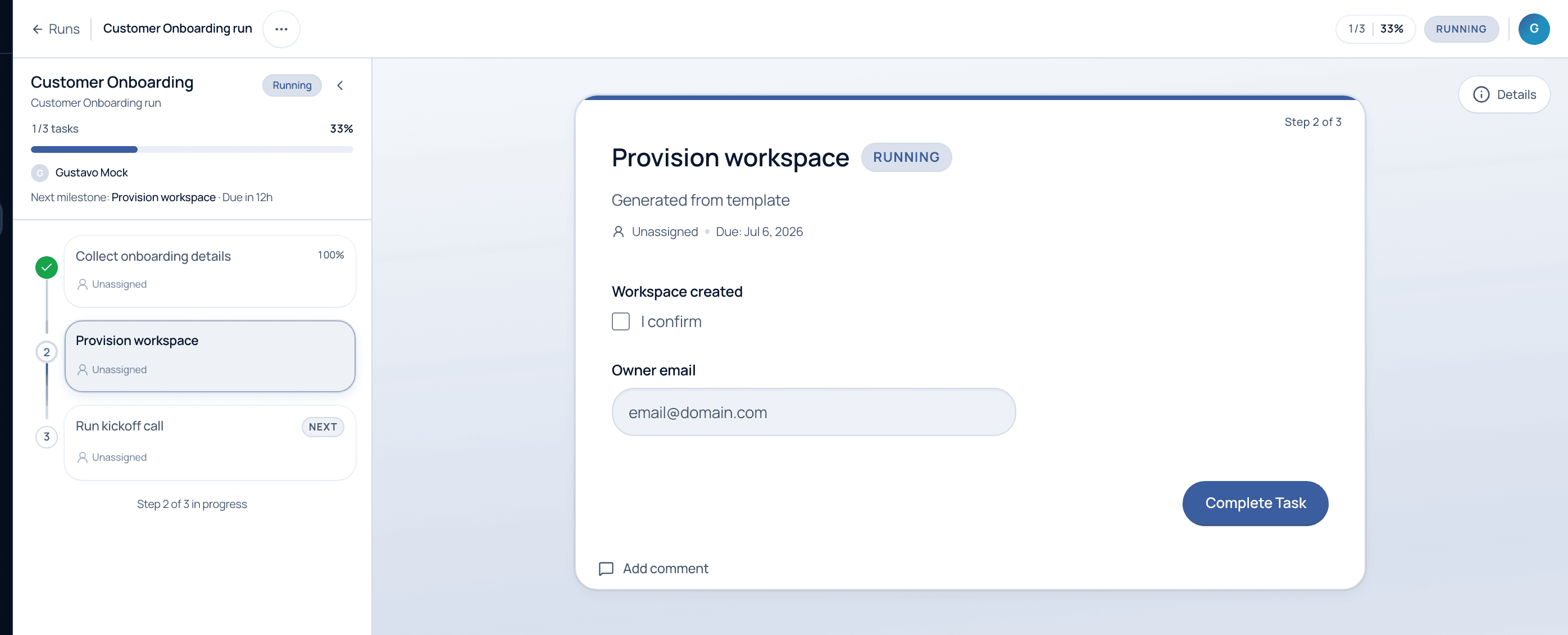Click Unassigned assignee in task header
1568x635 pixels.
click(664, 232)
